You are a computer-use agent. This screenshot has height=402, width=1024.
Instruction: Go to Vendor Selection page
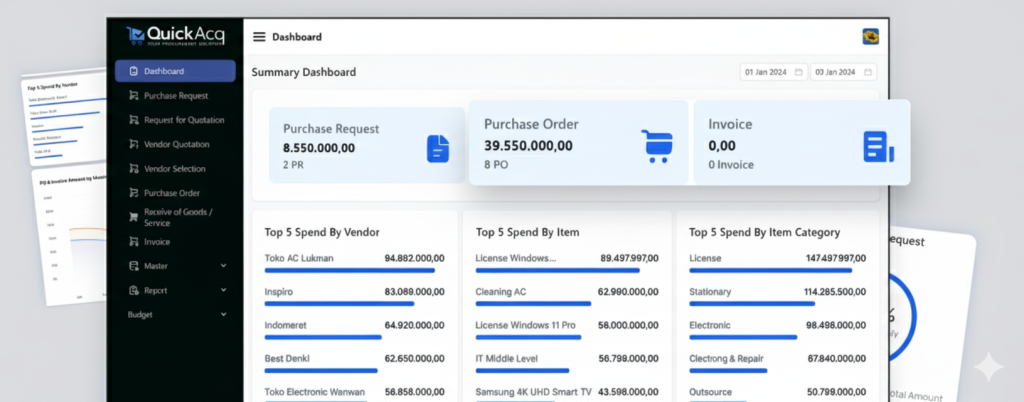174,169
